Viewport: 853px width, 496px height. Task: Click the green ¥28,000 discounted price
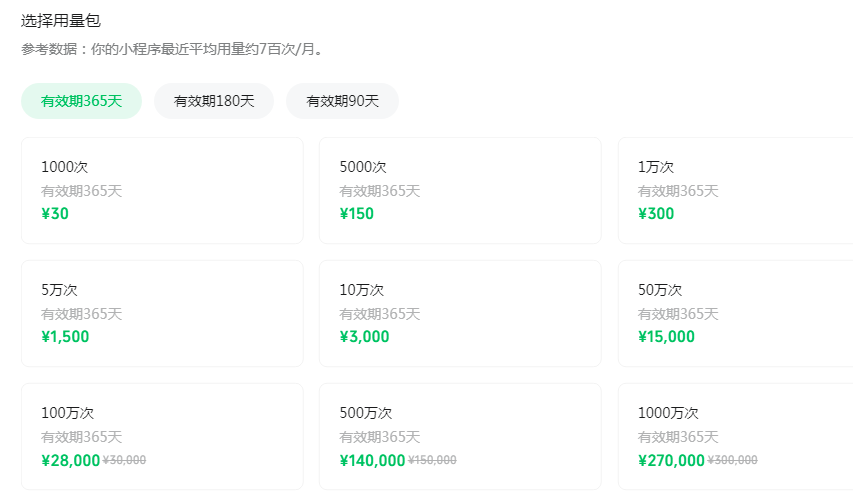(70, 460)
